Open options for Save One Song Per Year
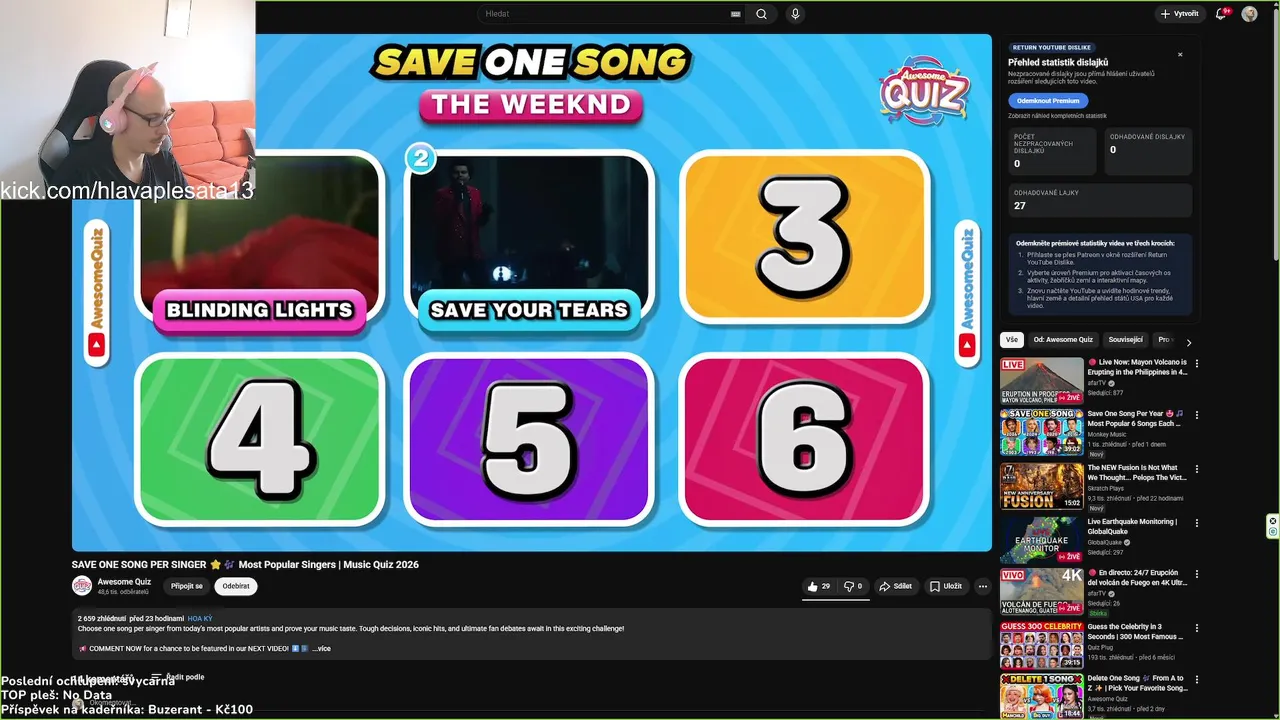The height and width of the screenshot is (720, 1280). pyautogui.click(x=1197, y=414)
